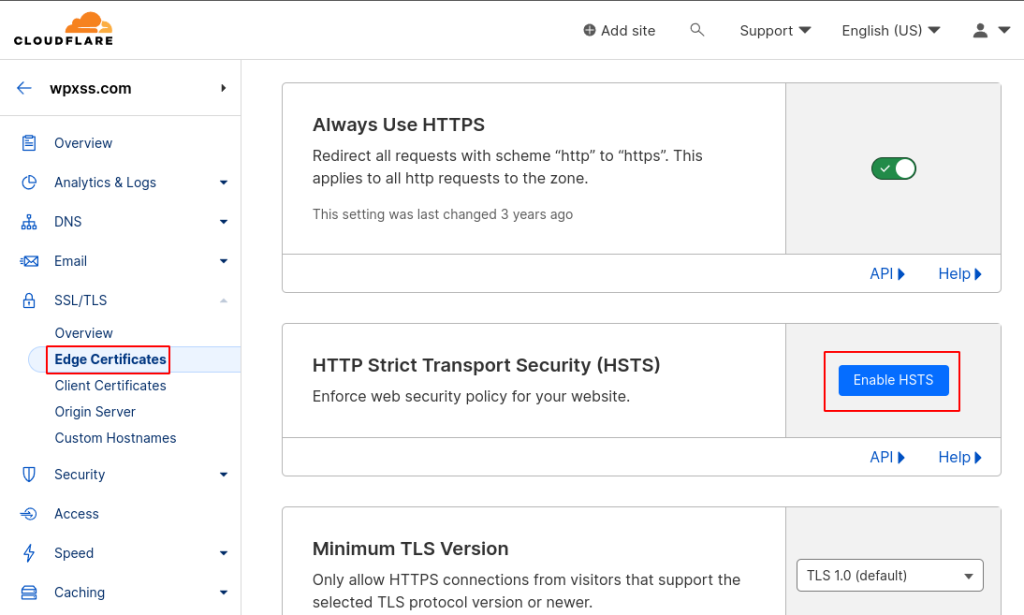Go back using the left arrow icon
This screenshot has height=615, width=1024.
point(24,88)
